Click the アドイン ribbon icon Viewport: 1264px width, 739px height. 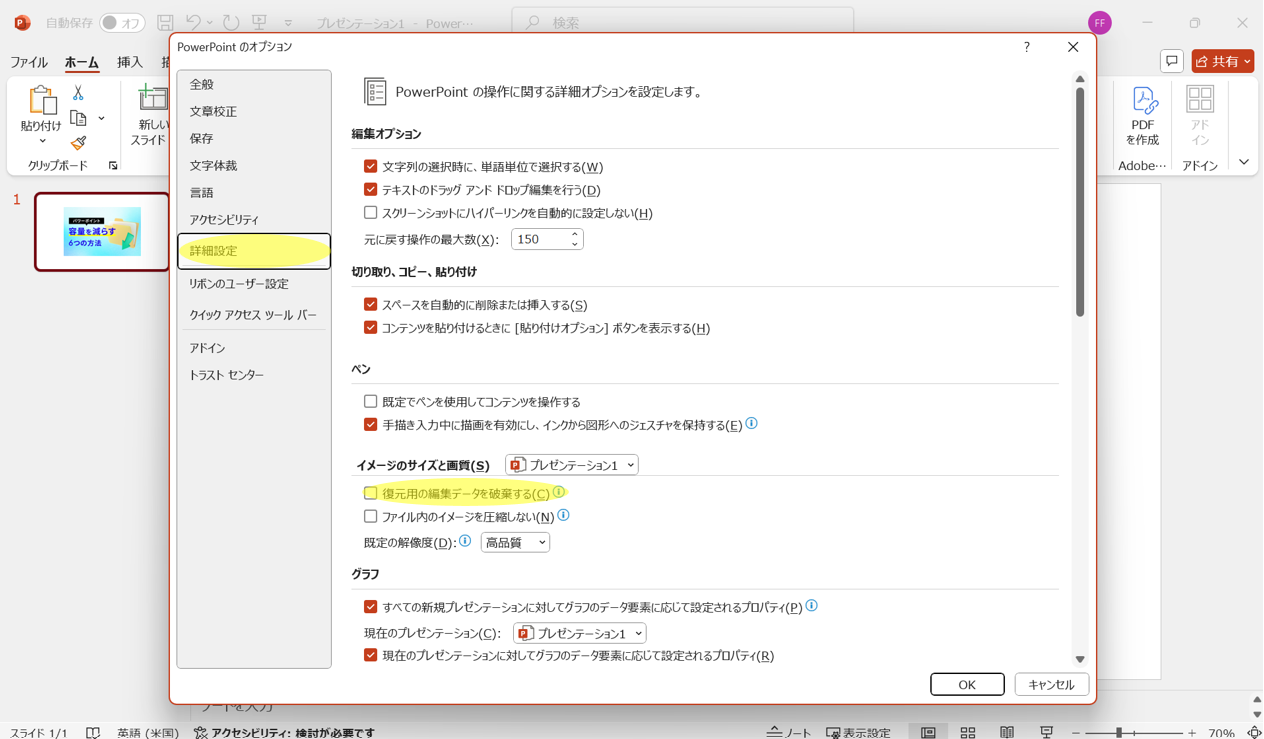pos(1200,99)
